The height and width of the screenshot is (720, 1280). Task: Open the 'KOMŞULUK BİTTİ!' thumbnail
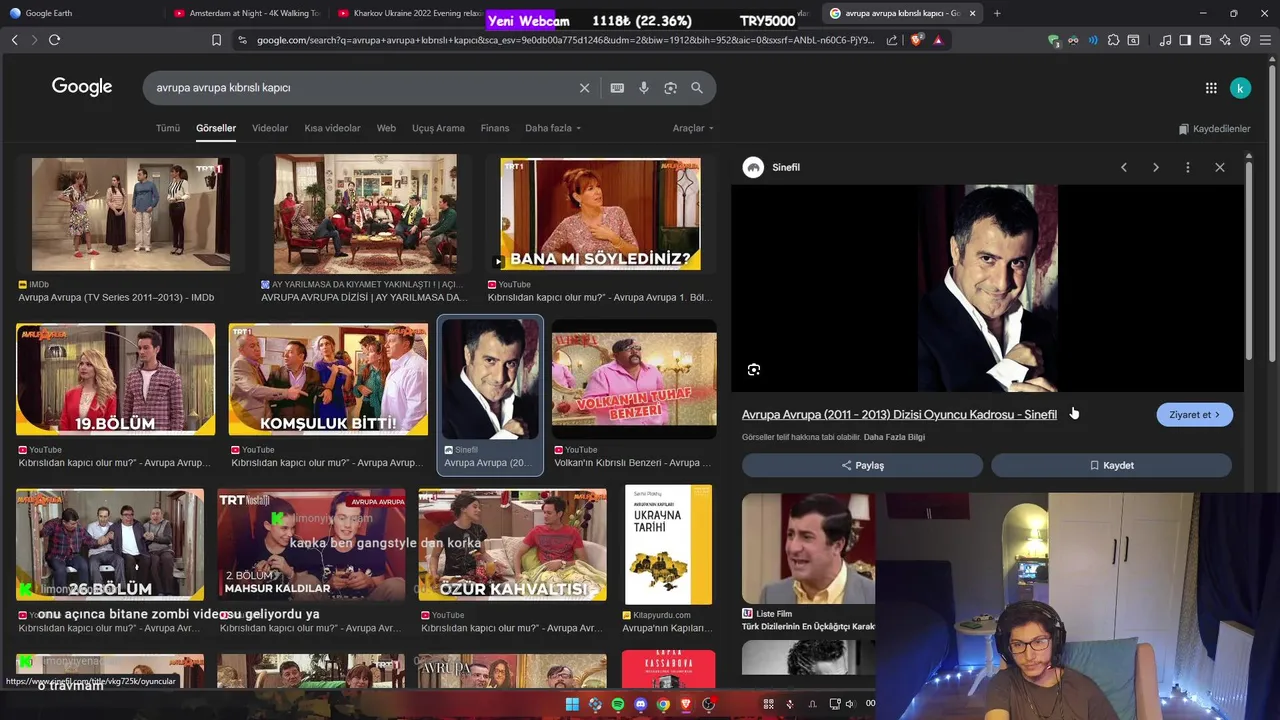tap(328, 379)
